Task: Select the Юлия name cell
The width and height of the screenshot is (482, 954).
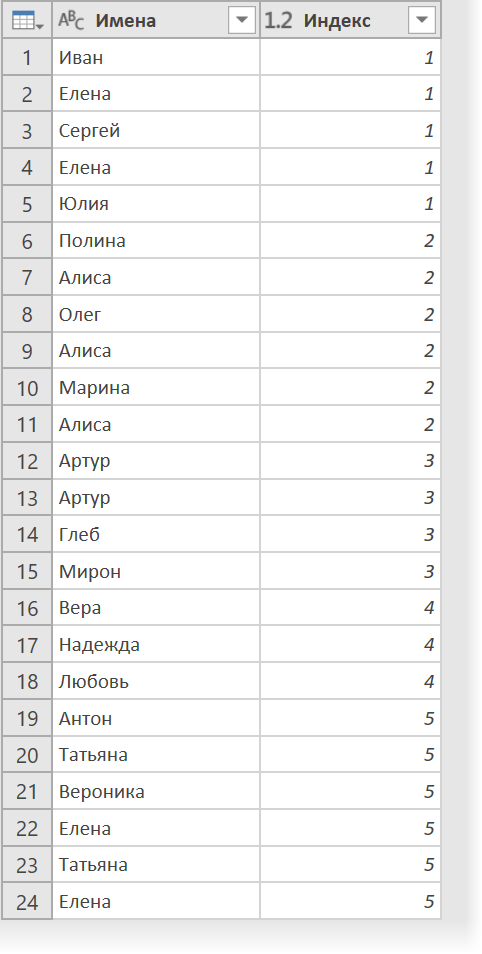Action: [156, 204]
